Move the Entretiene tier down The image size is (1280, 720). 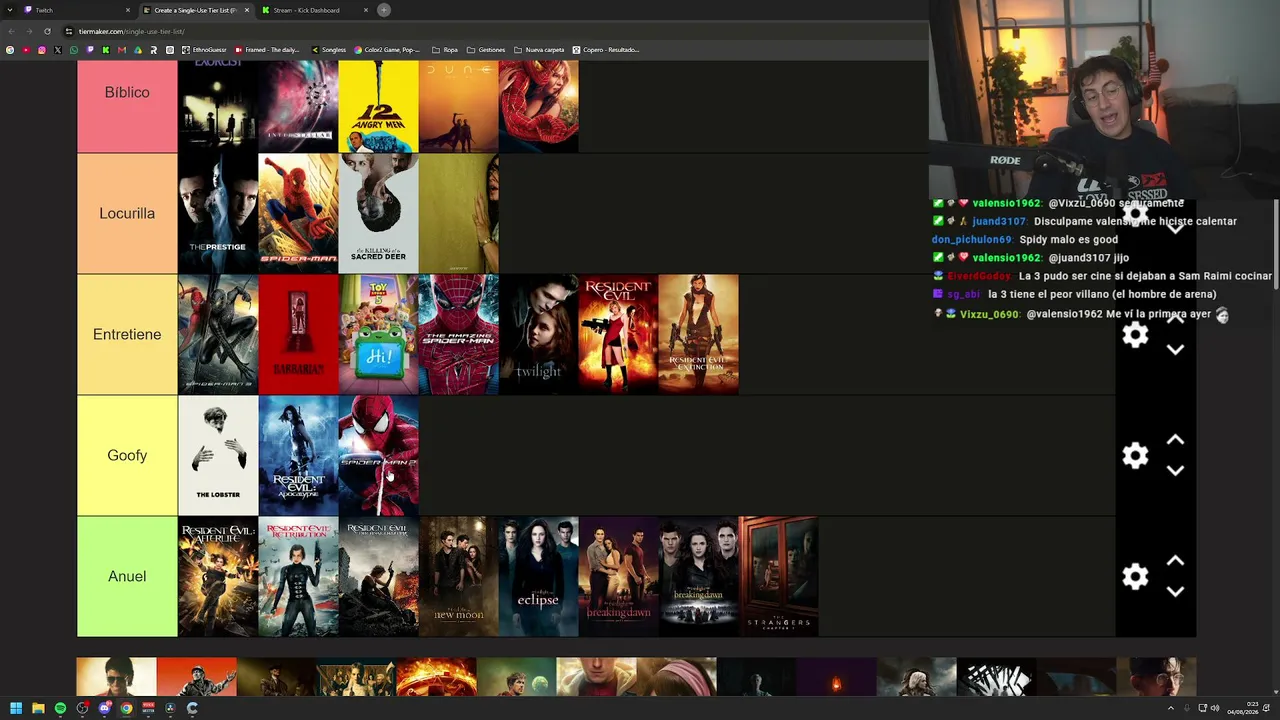(1175, 349)
